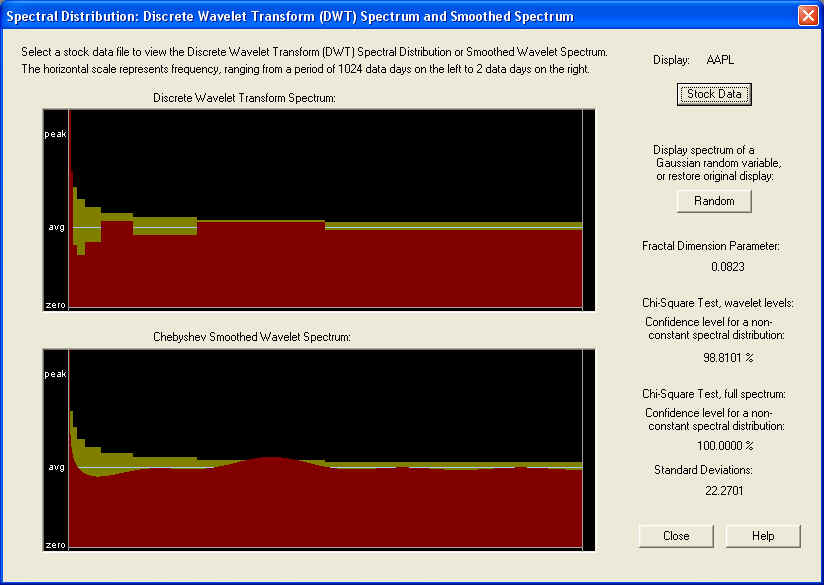
Task: Click 'zero' axis label in DWT chart
Action: tap(55, 305)
